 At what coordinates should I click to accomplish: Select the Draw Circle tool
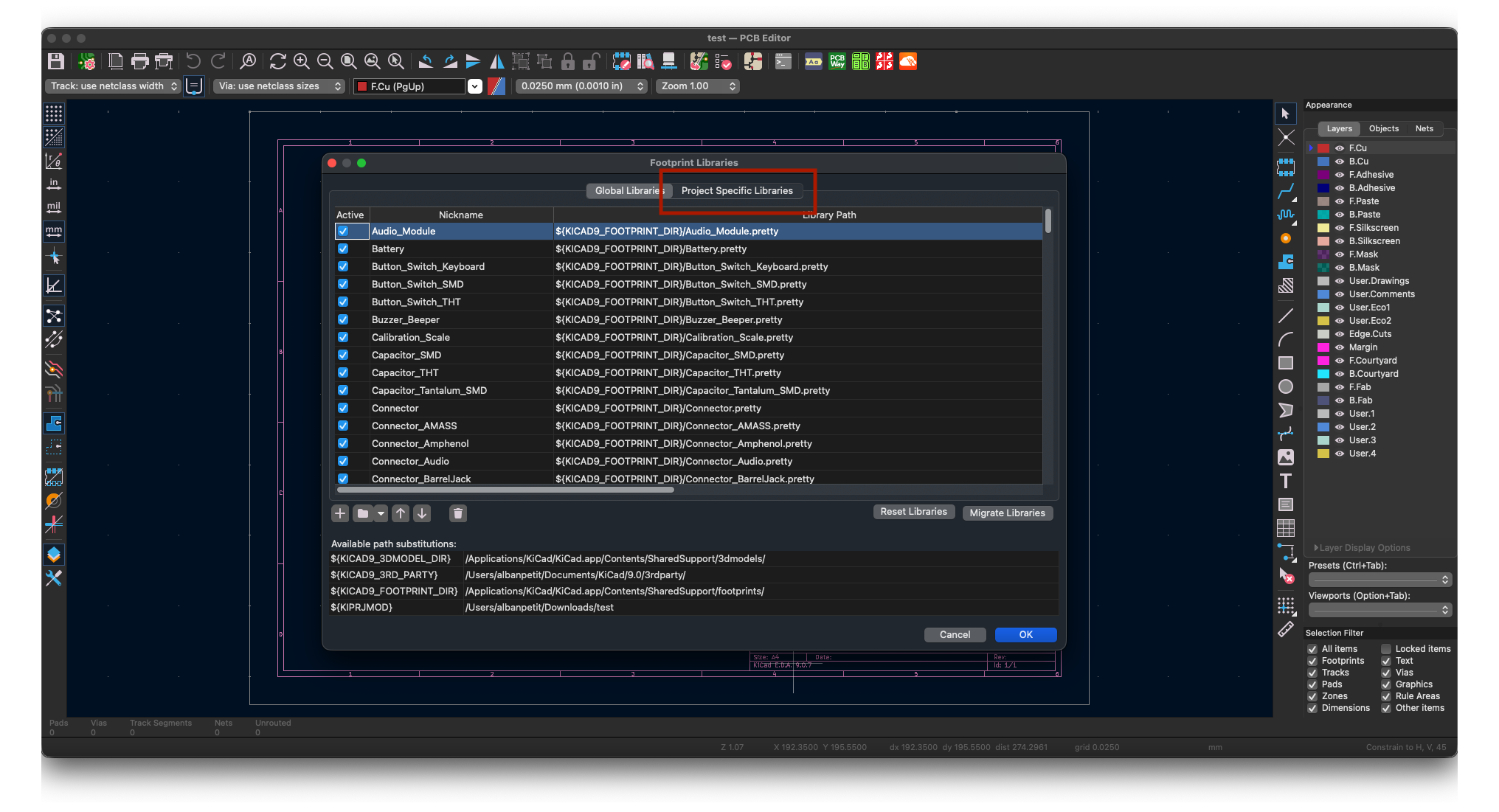(1286, 386)
